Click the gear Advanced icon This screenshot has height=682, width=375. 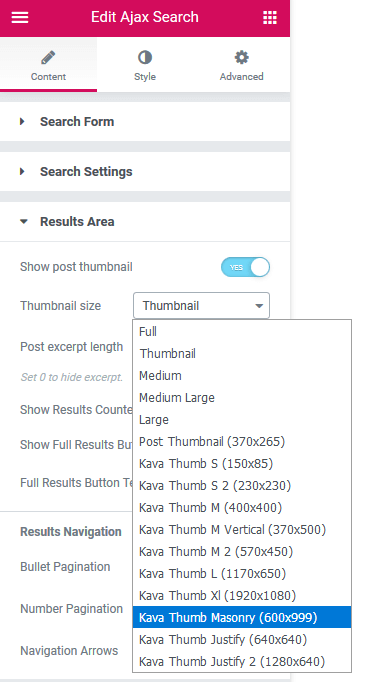click(241, 57)
